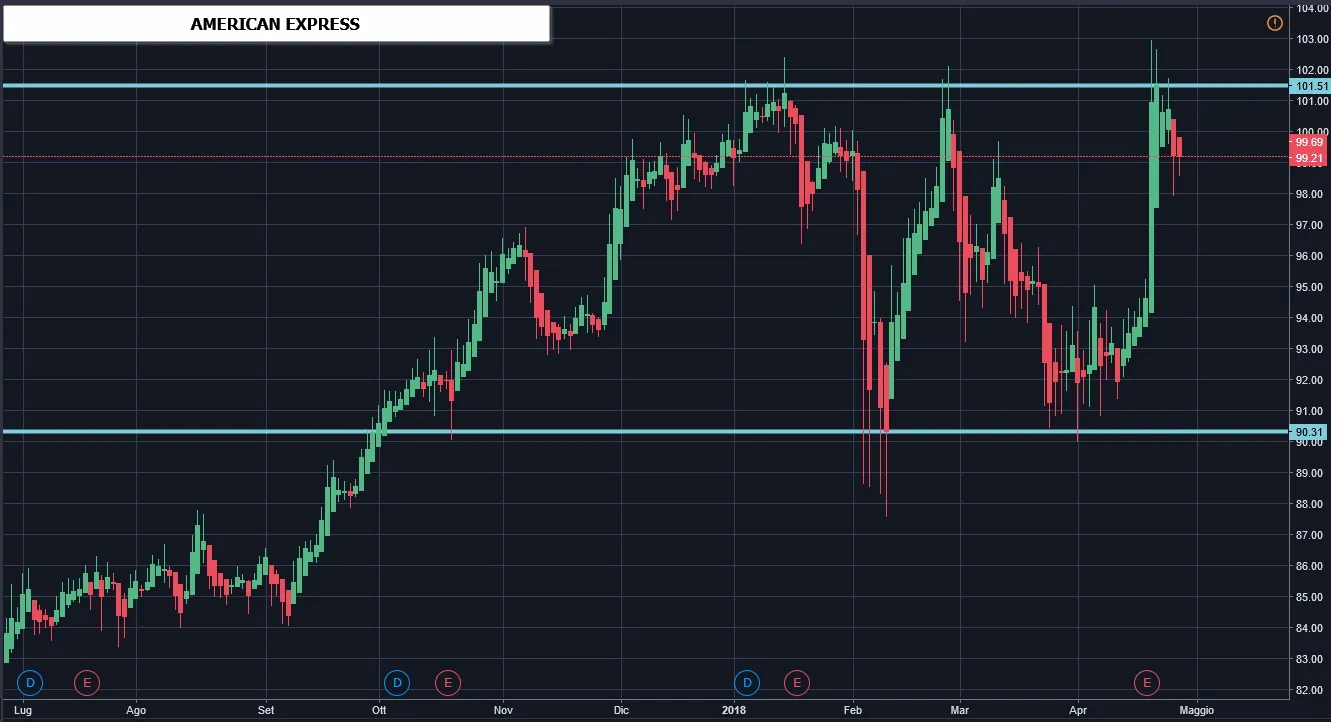Open the earnings marker E between Ott and Nov
This screenshot has width=1331, height=722.
[x=447, y=683]
